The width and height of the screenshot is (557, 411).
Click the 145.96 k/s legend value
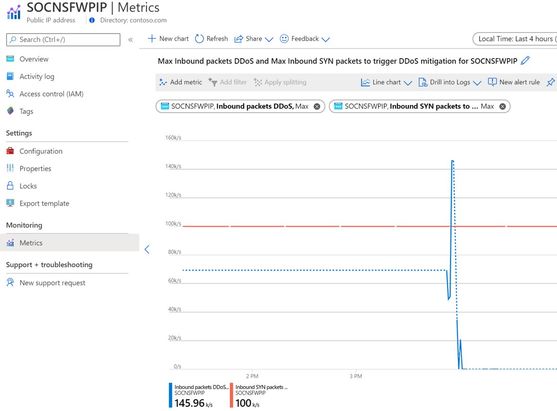click(x=194, y=403)
